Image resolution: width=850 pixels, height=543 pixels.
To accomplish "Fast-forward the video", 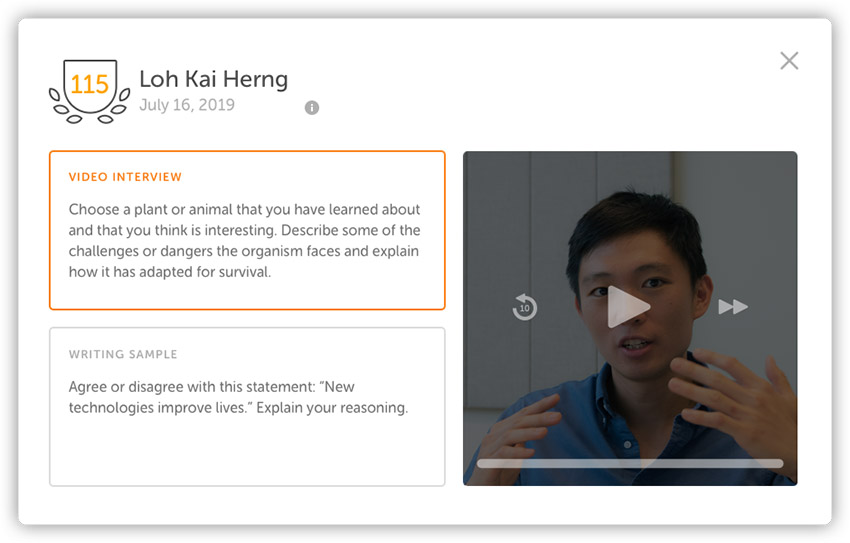I will pyautogui.click(x=733, y=307).
